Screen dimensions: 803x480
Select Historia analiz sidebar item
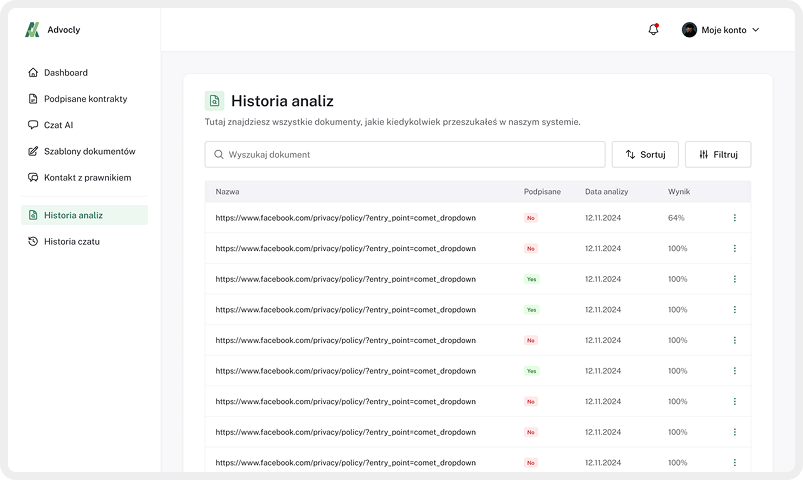click(x=84, y=215)
